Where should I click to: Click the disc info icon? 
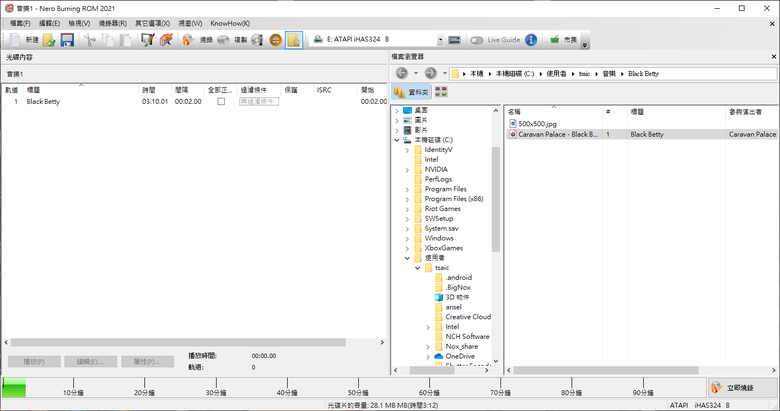(257, 40)
